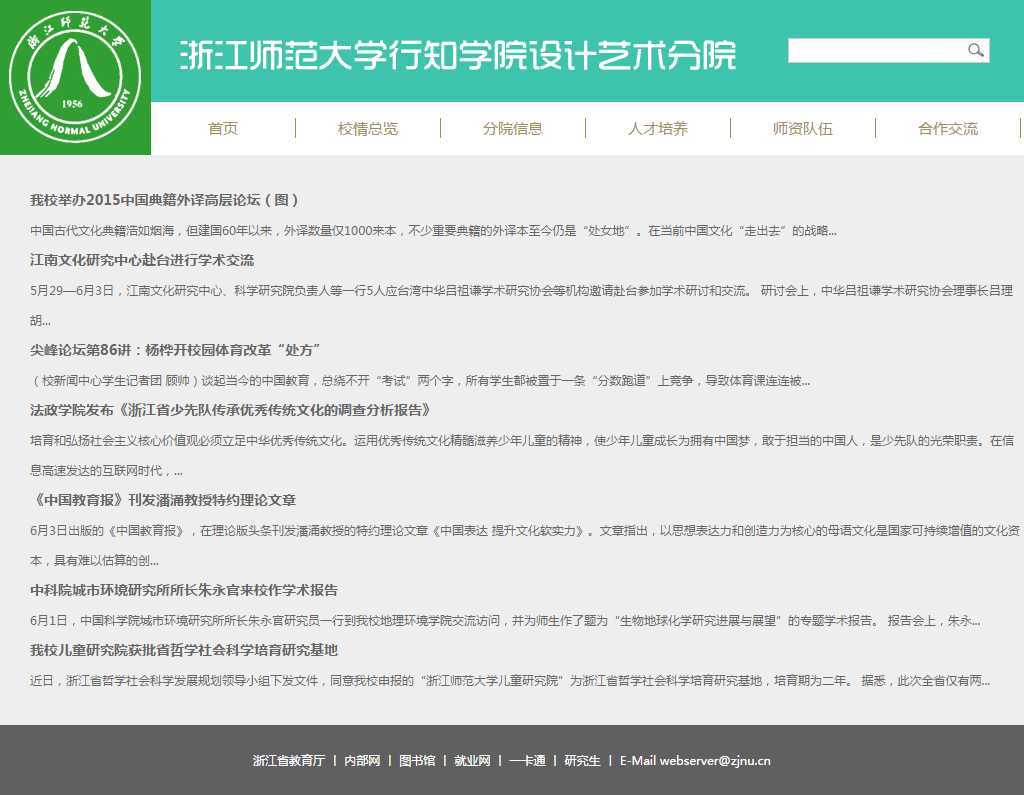Click the Zhejiang Normal University logo
Image resolution: width=1024 pixels, height=795 pixels.
coord(75,78)
